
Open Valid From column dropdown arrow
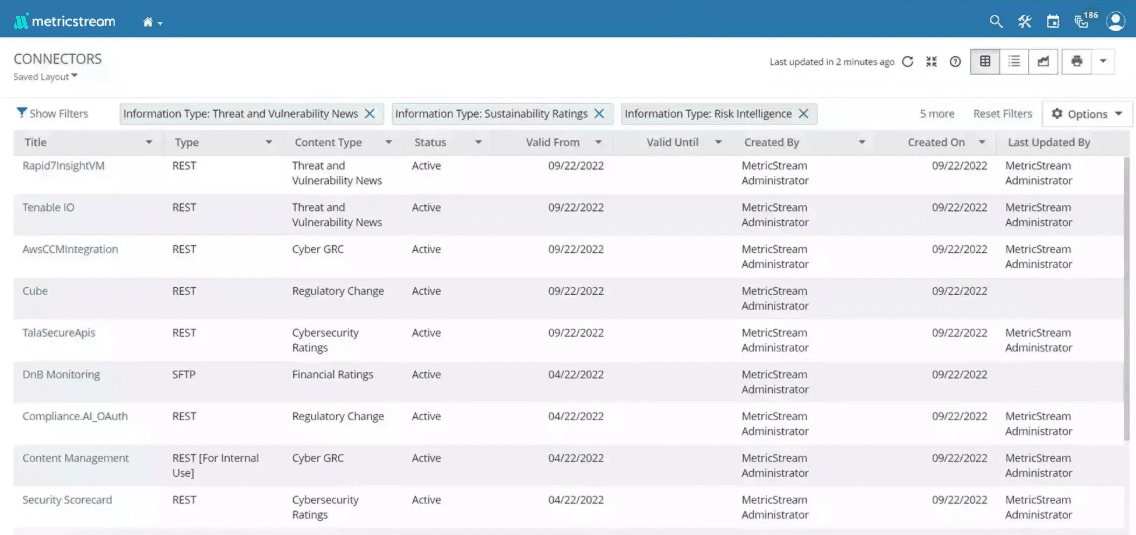coord(598,143)
